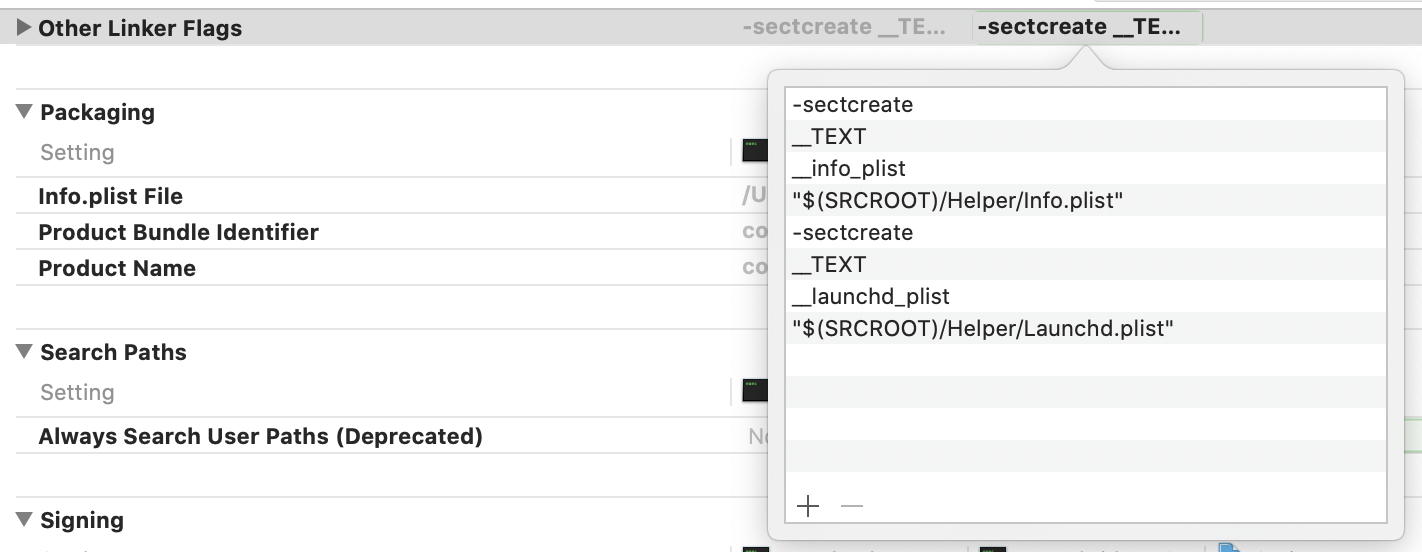Image resolution: width=1422 pixels, height=552 pixels.
Task: Click the plus button to add linker flag
Action: (808, 506)
